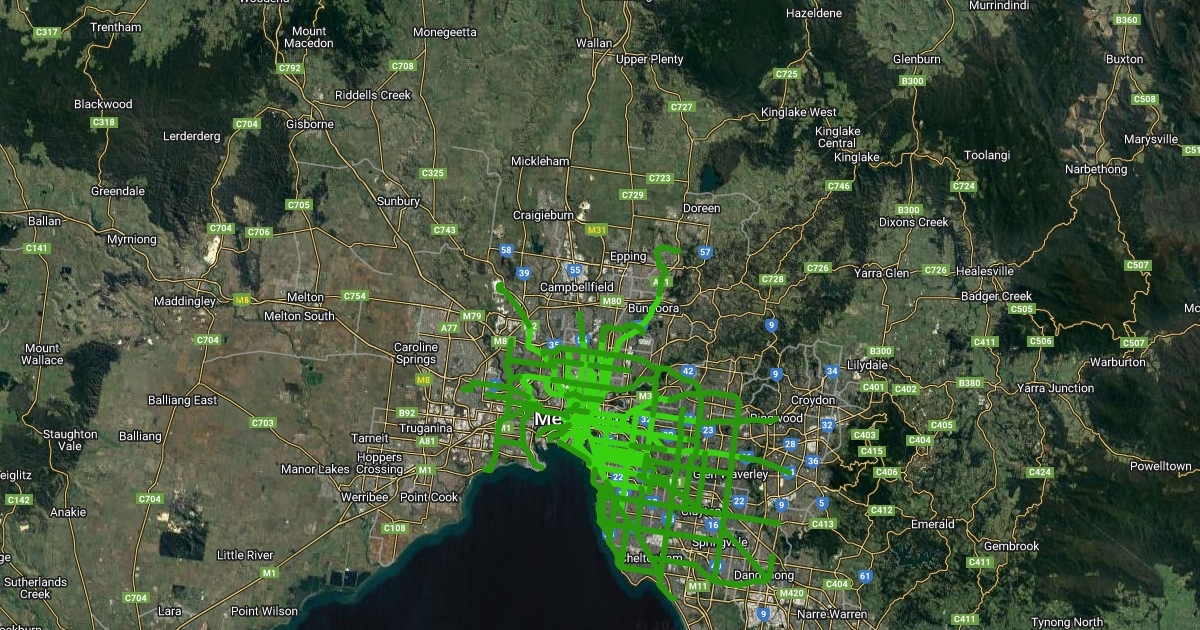Click the green B360 road shield
The height and width of the screenshot is (630, 1200).
click(1127, 20)
